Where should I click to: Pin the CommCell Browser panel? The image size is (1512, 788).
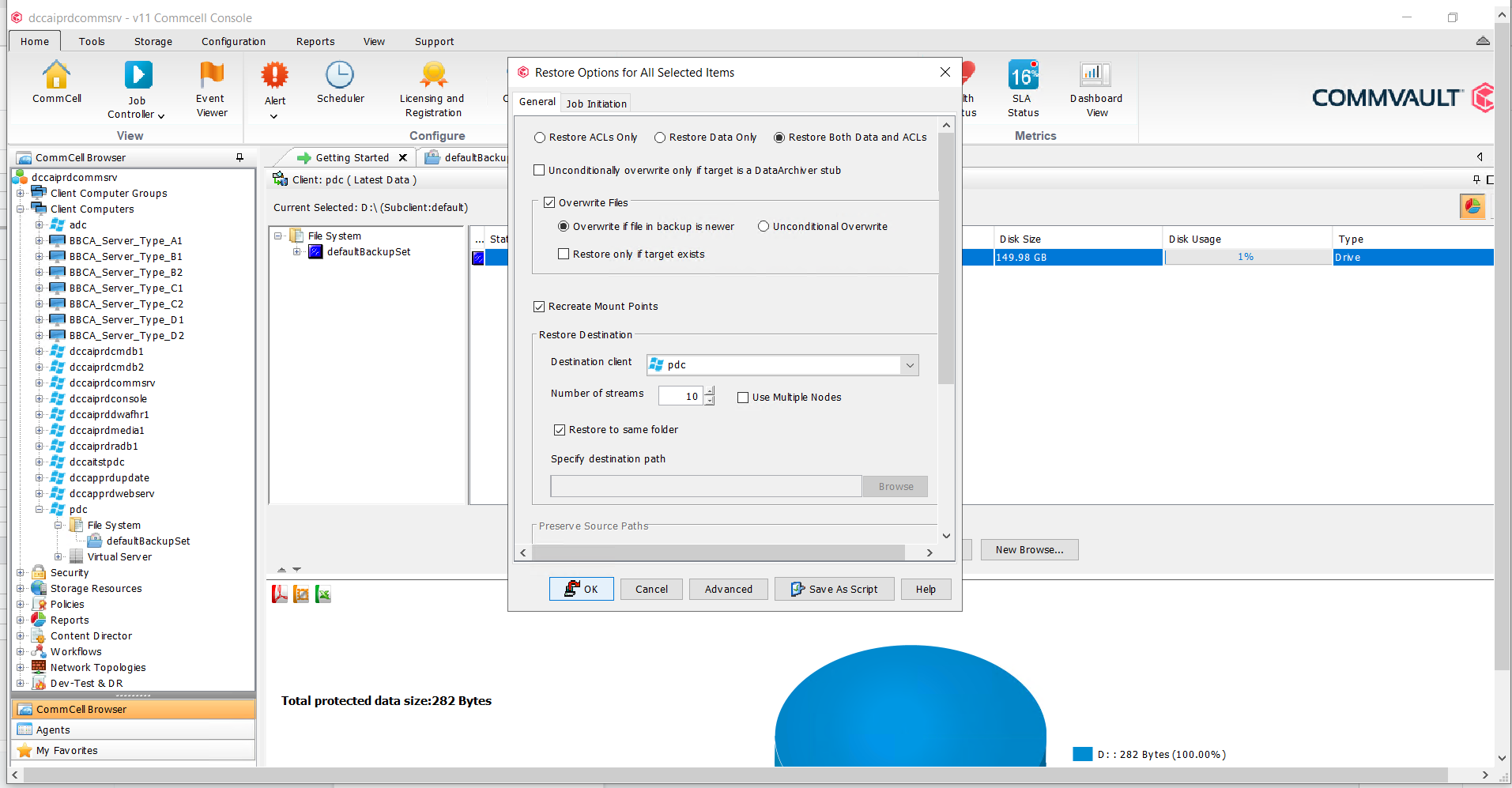pyautogui.click(x=239, y=157)
